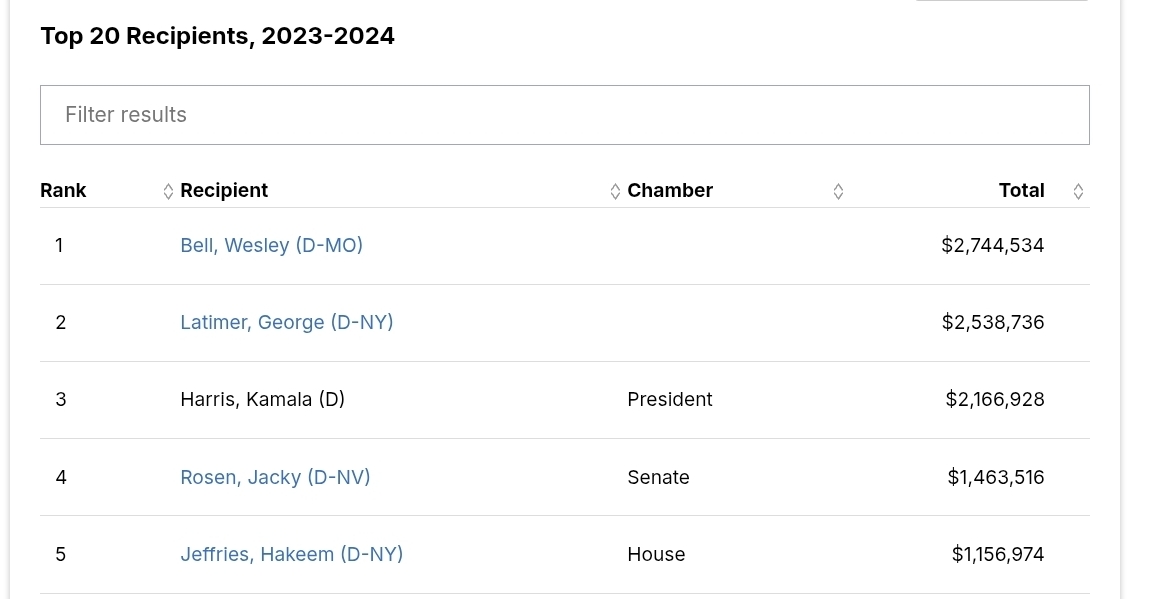
Task: Click the Total column header text
Action: (1022, 190)
